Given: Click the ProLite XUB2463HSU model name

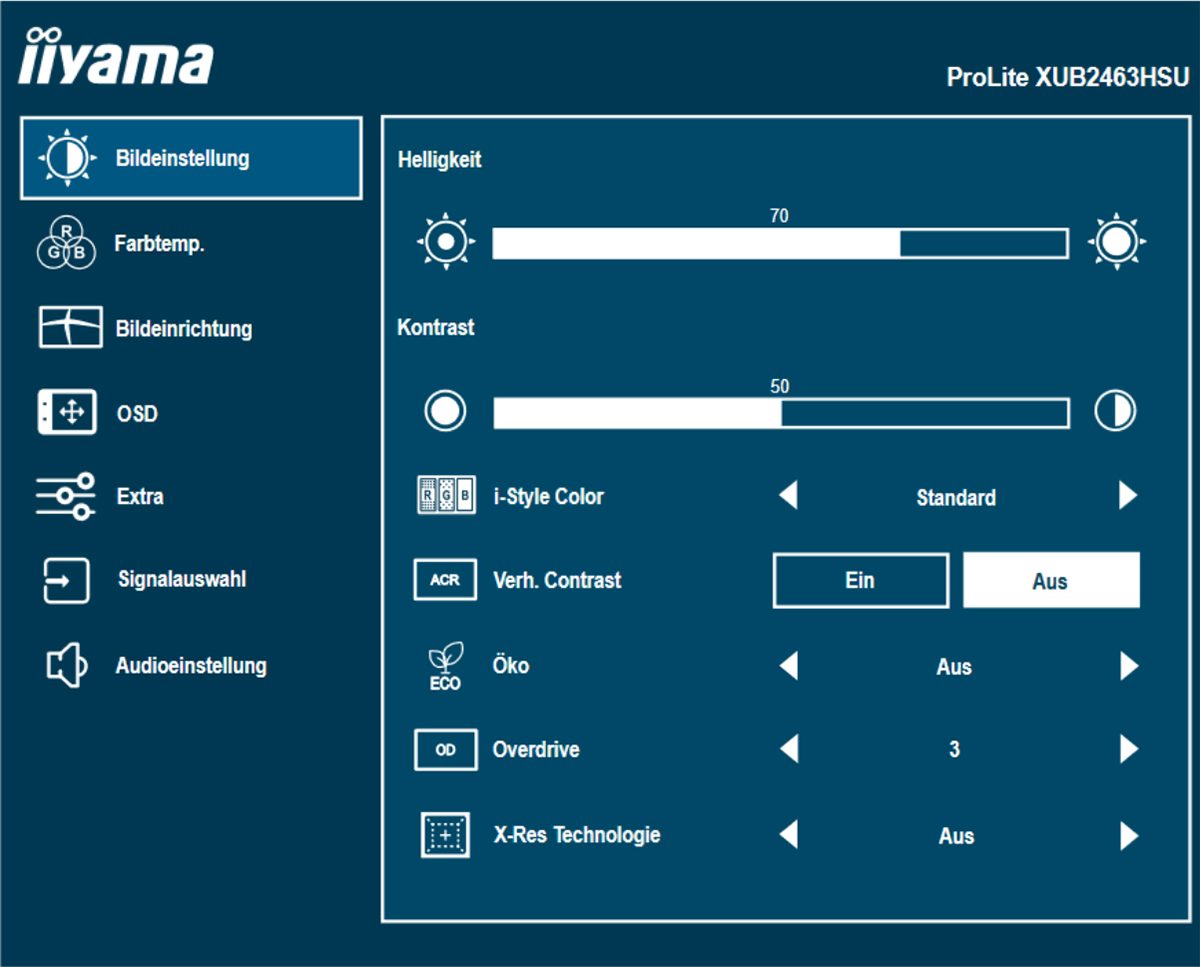Looking at the screenshot, I should pos(1068,78).
